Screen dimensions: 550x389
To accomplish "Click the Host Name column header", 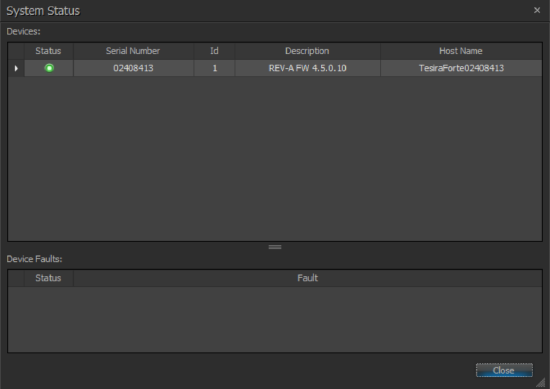I will tap(461, 51).
